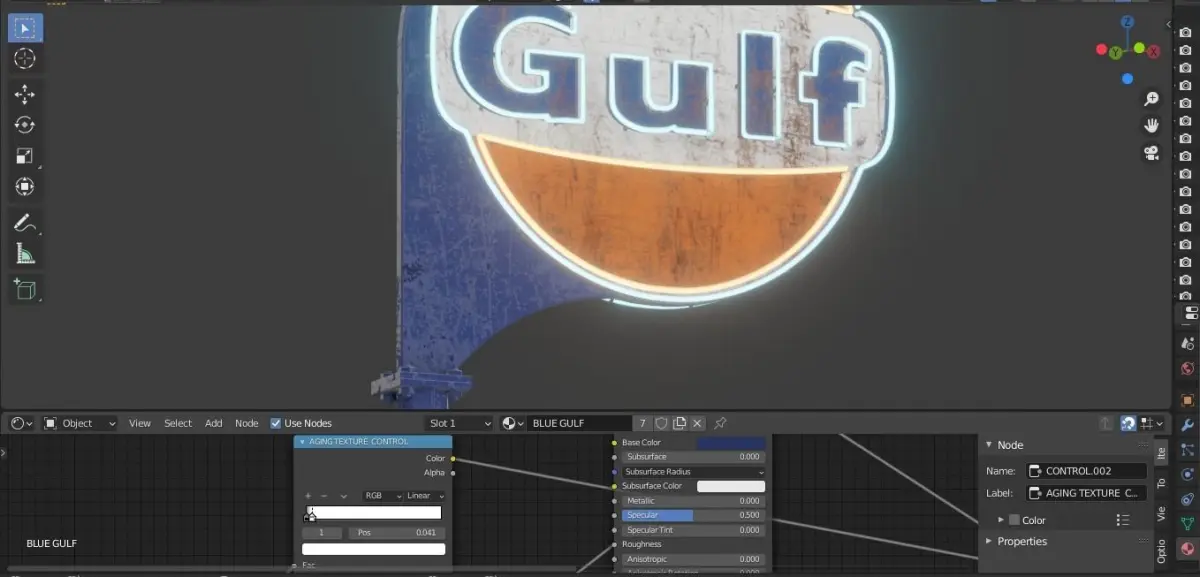This screenshot has width=1200, height=577.
Task: Click the zoom magnifier viewport icon
Action: tap(1151, 98)
